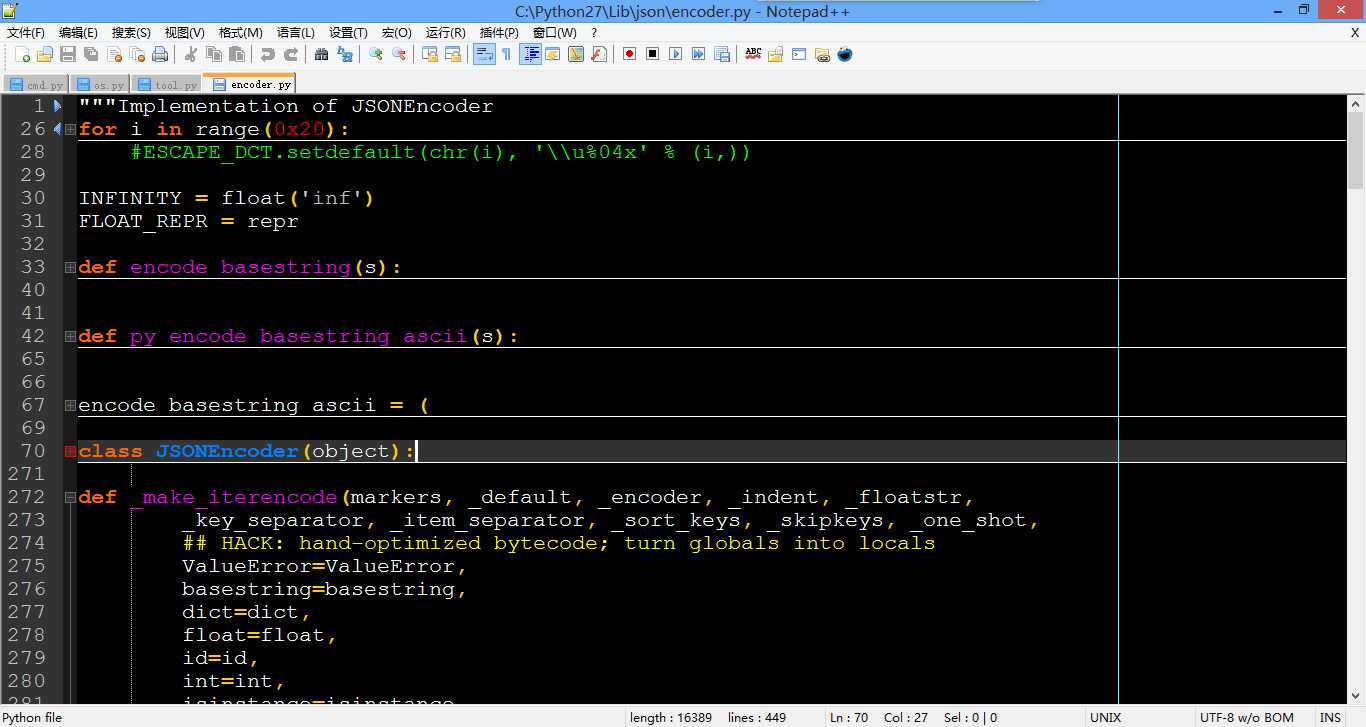Click 'Python file' status bar text
Image resolution: width=1366 pixels, height=727 pixels.
(x=32, y=718)
